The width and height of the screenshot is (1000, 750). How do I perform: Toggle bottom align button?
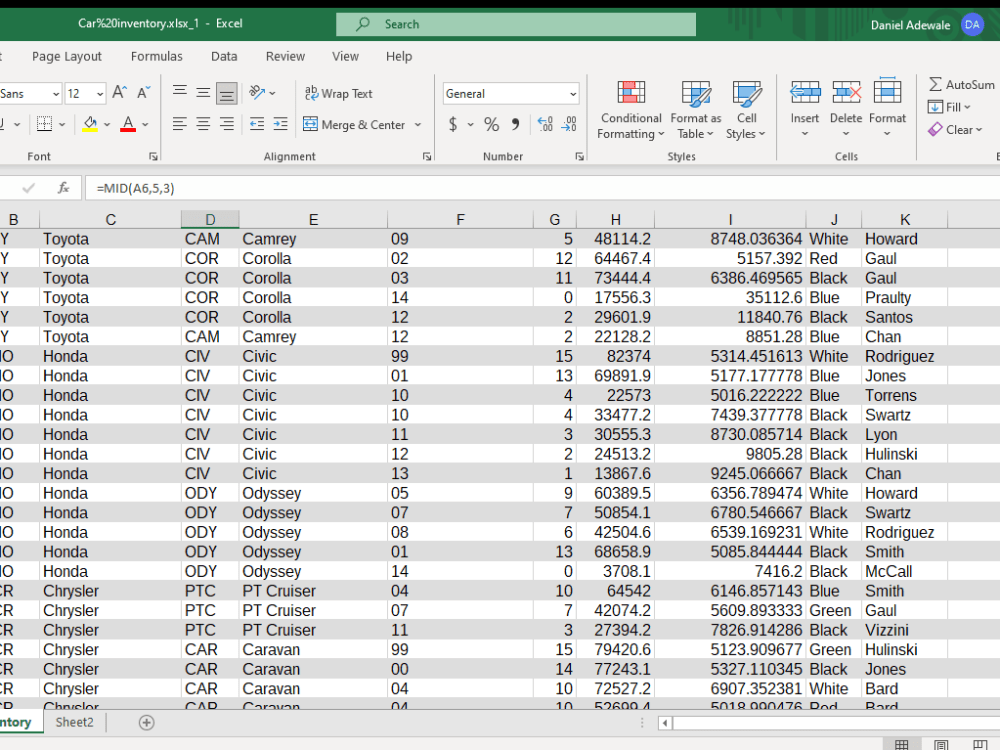(226, 93)
